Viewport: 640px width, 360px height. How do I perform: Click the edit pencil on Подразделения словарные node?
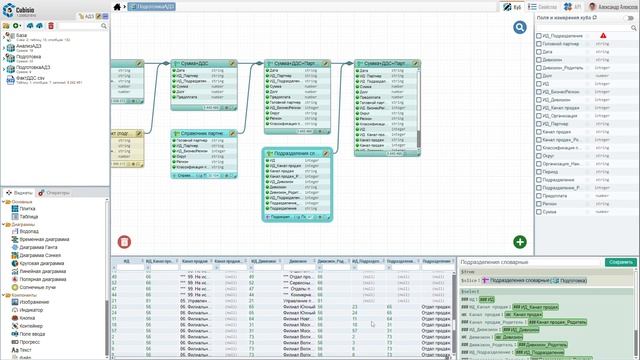326,153
